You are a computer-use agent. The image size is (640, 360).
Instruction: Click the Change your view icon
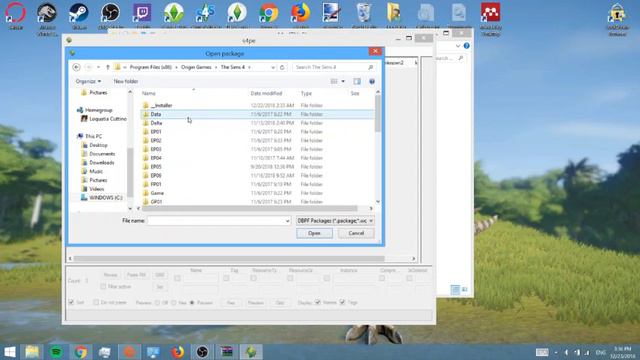coord(334,81)
